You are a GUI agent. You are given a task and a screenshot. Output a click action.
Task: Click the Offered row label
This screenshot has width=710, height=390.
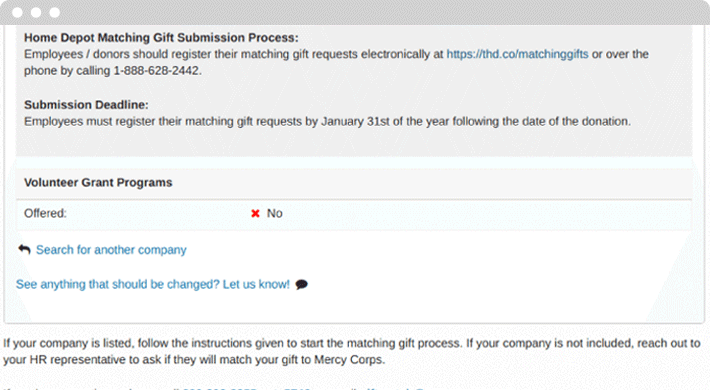pyautogui.click(x=45, y=213)
